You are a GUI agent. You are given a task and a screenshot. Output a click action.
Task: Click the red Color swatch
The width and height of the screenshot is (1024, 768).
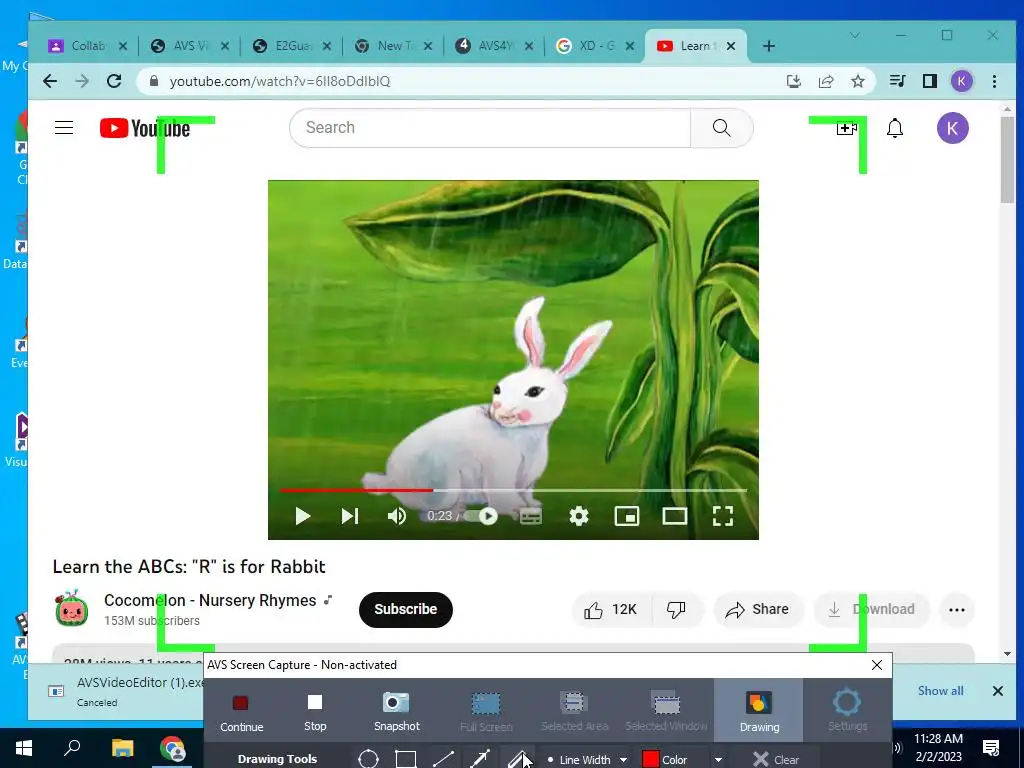click(x=650, y=759)
